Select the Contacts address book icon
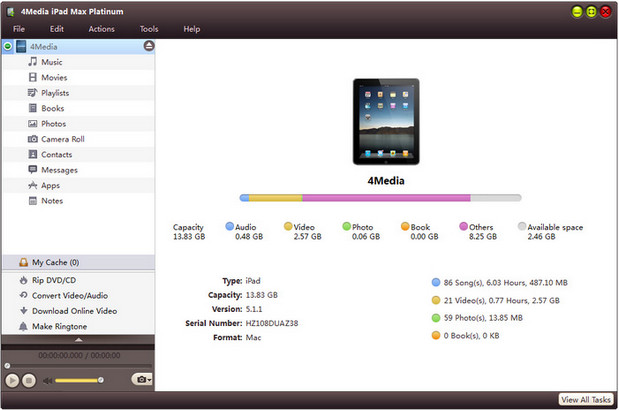The image size is (619, 410). pos(33,154)
